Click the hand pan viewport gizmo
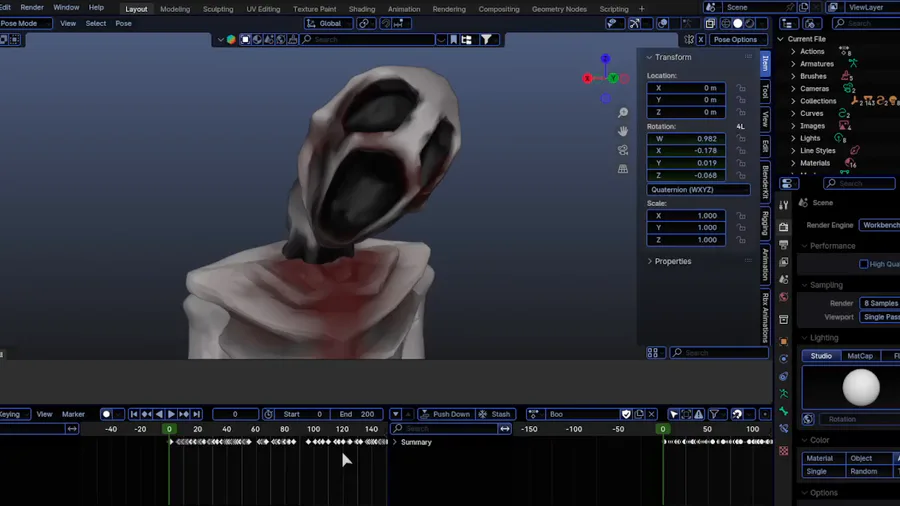Screen dimensions: 900x506 tap(623, 131)
